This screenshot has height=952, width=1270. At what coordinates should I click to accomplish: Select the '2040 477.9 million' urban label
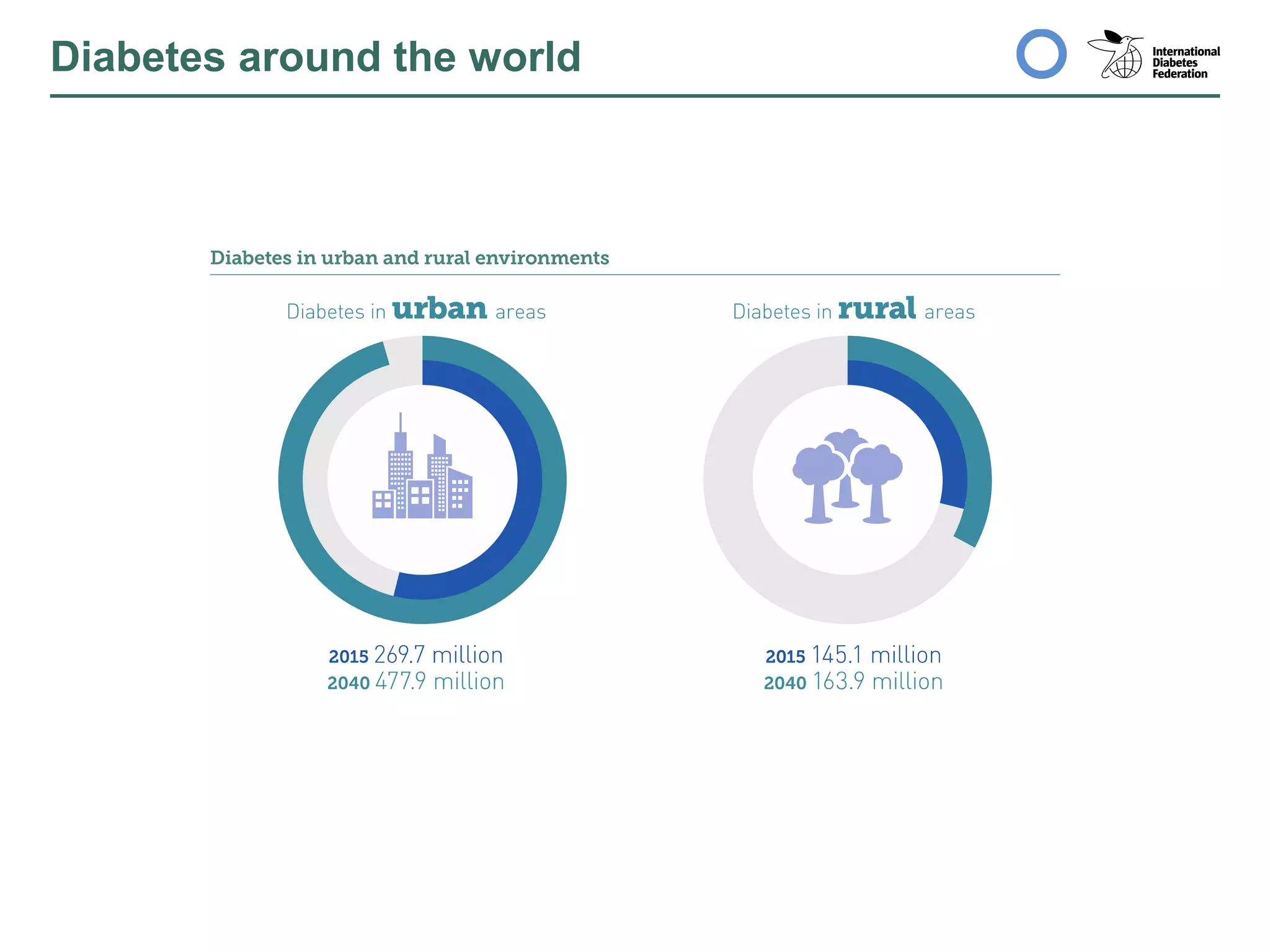click(416, 682)
